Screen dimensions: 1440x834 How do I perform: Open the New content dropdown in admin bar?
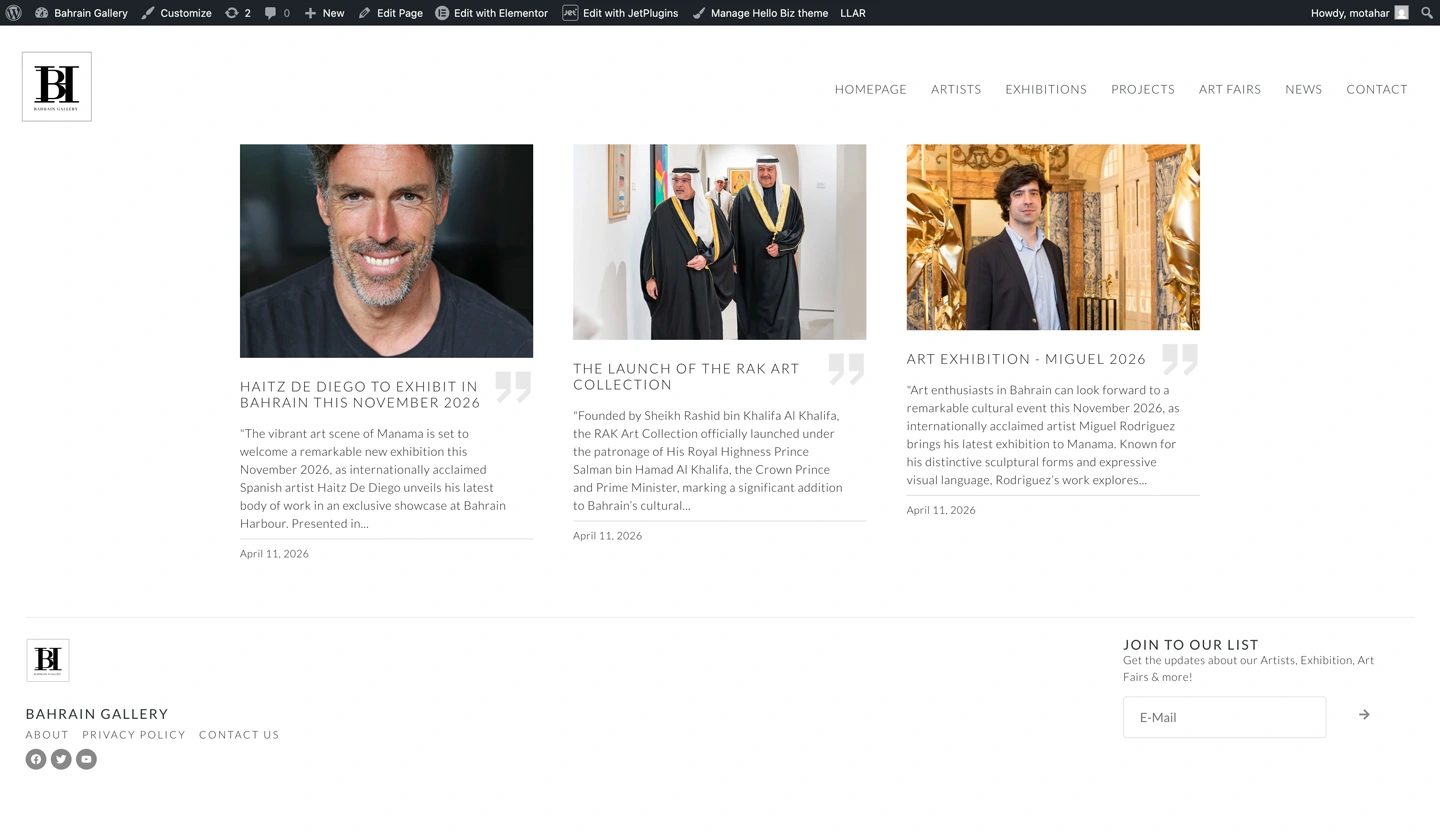325,13
